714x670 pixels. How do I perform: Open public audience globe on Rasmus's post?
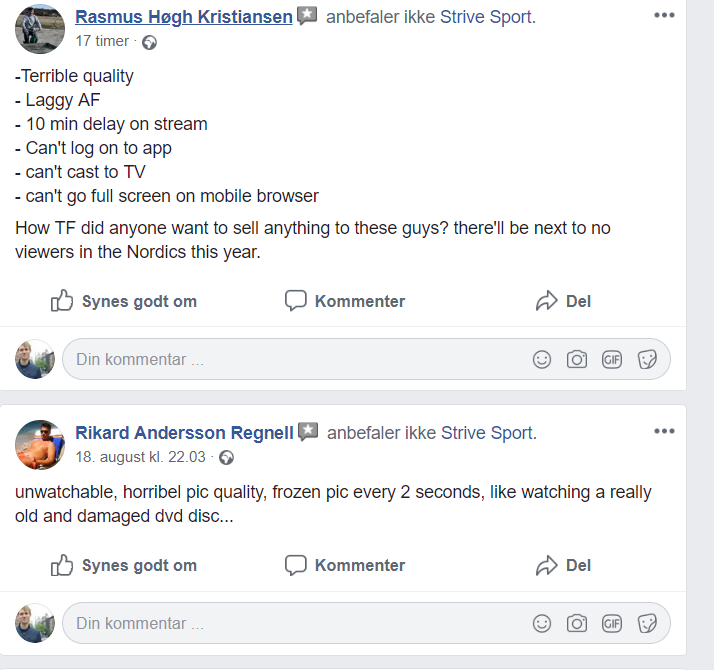tap(150, 42)
